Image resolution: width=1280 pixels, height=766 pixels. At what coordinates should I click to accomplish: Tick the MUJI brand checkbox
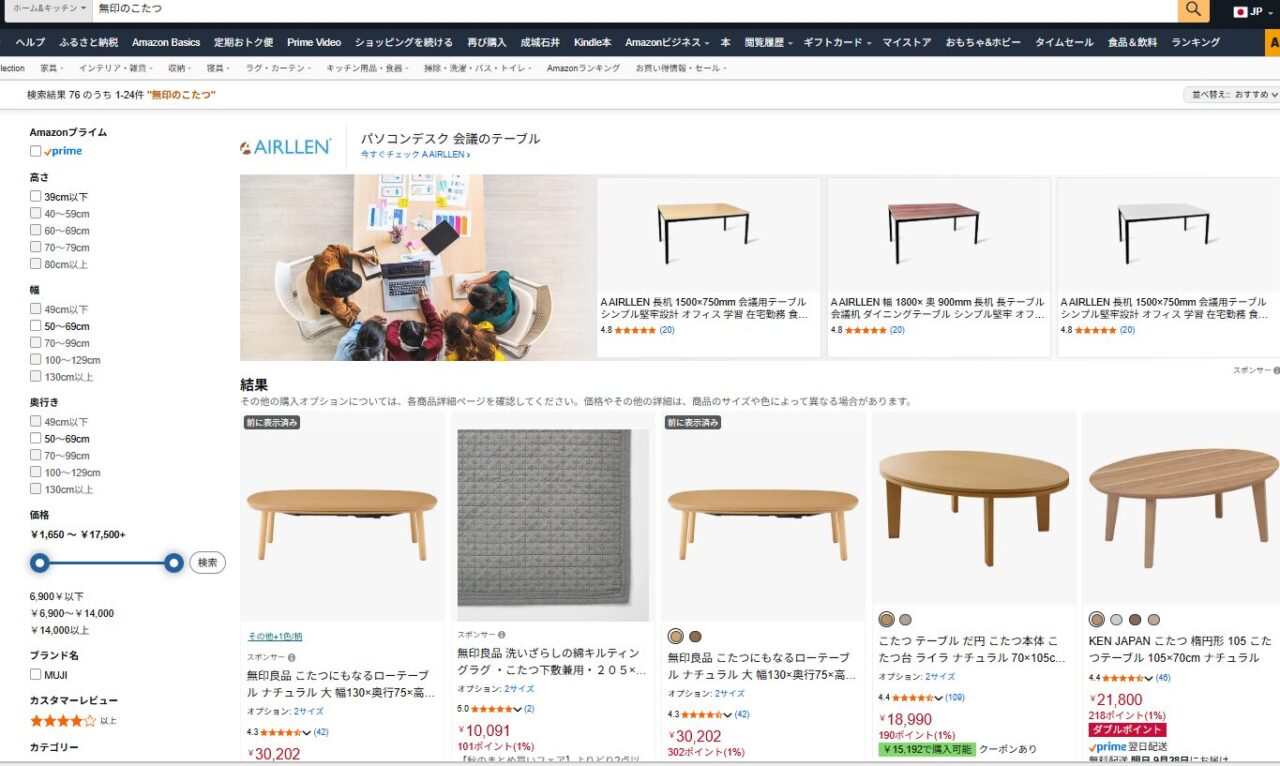point(35,675)
